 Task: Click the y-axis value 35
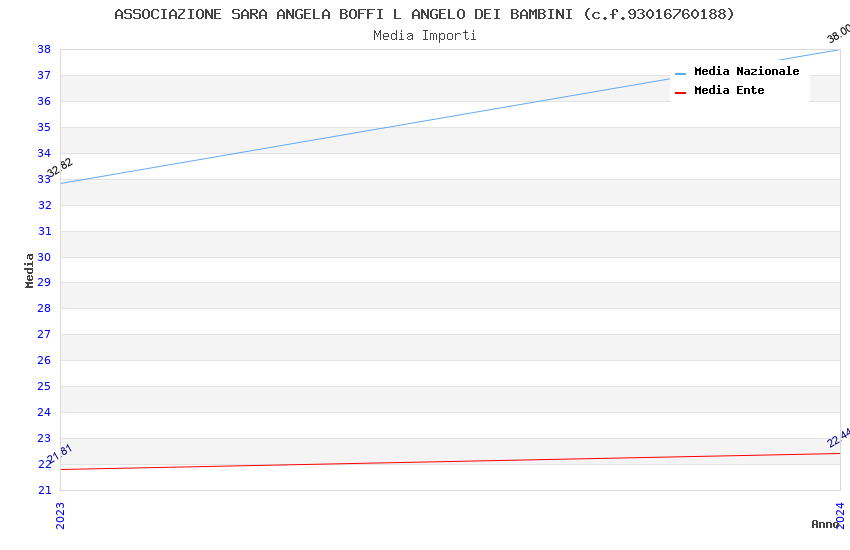coord(44,127)
